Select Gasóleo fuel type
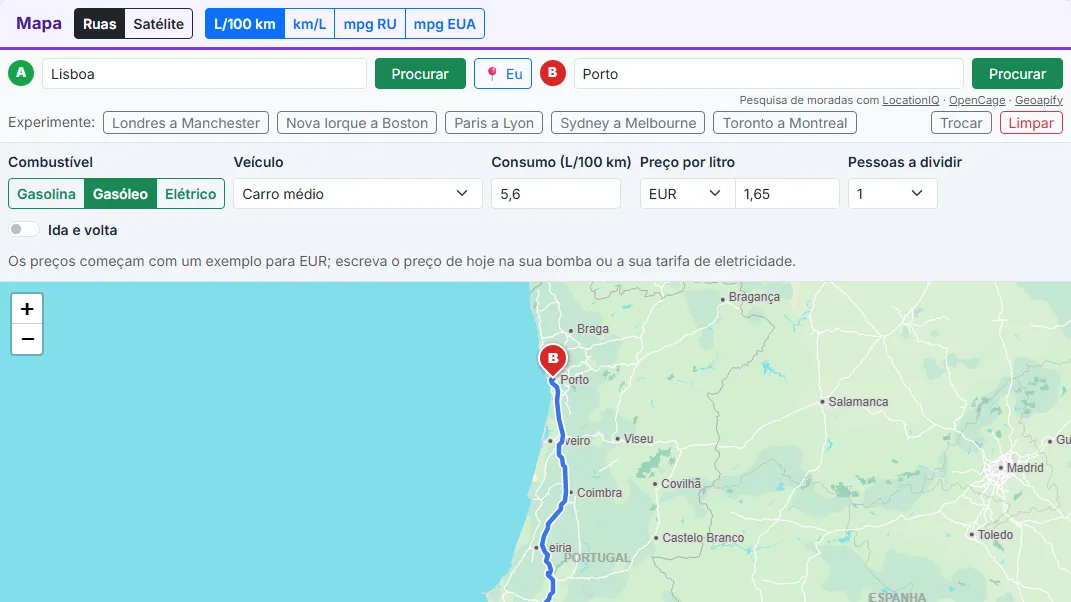1071x602 pixels. pos(120,194)
